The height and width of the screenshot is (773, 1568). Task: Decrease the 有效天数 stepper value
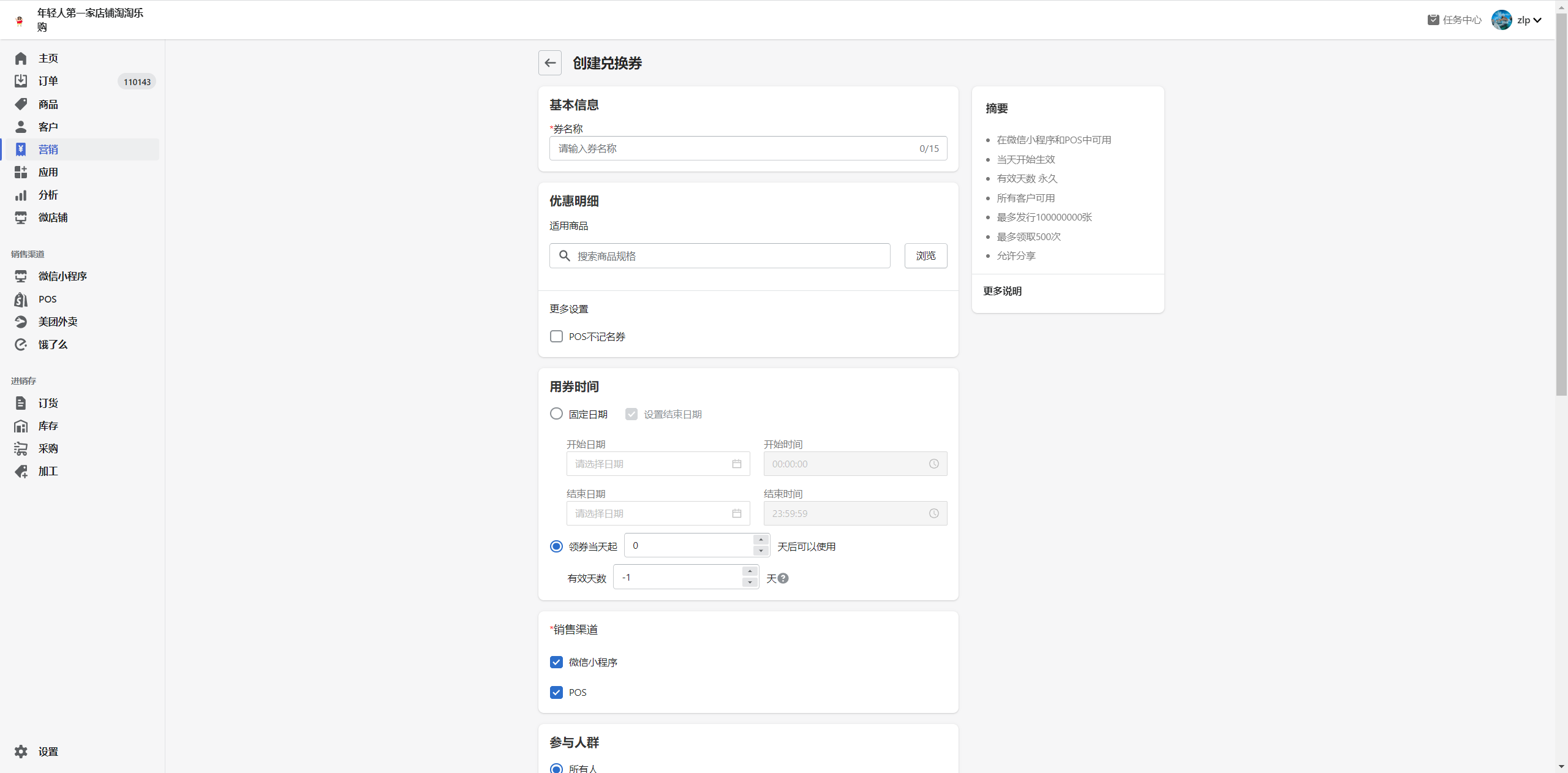tap(750, 583)
